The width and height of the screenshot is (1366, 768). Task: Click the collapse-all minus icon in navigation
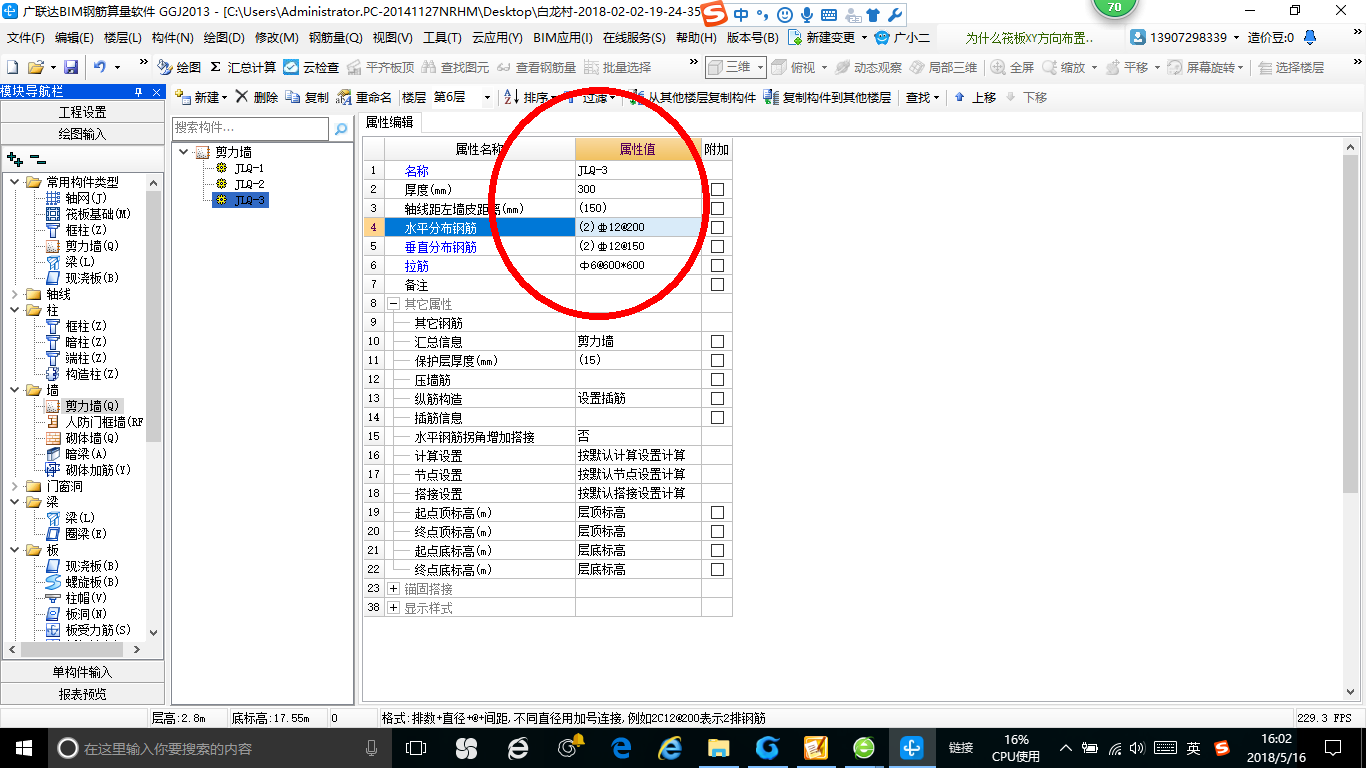[x=37, y=159]
